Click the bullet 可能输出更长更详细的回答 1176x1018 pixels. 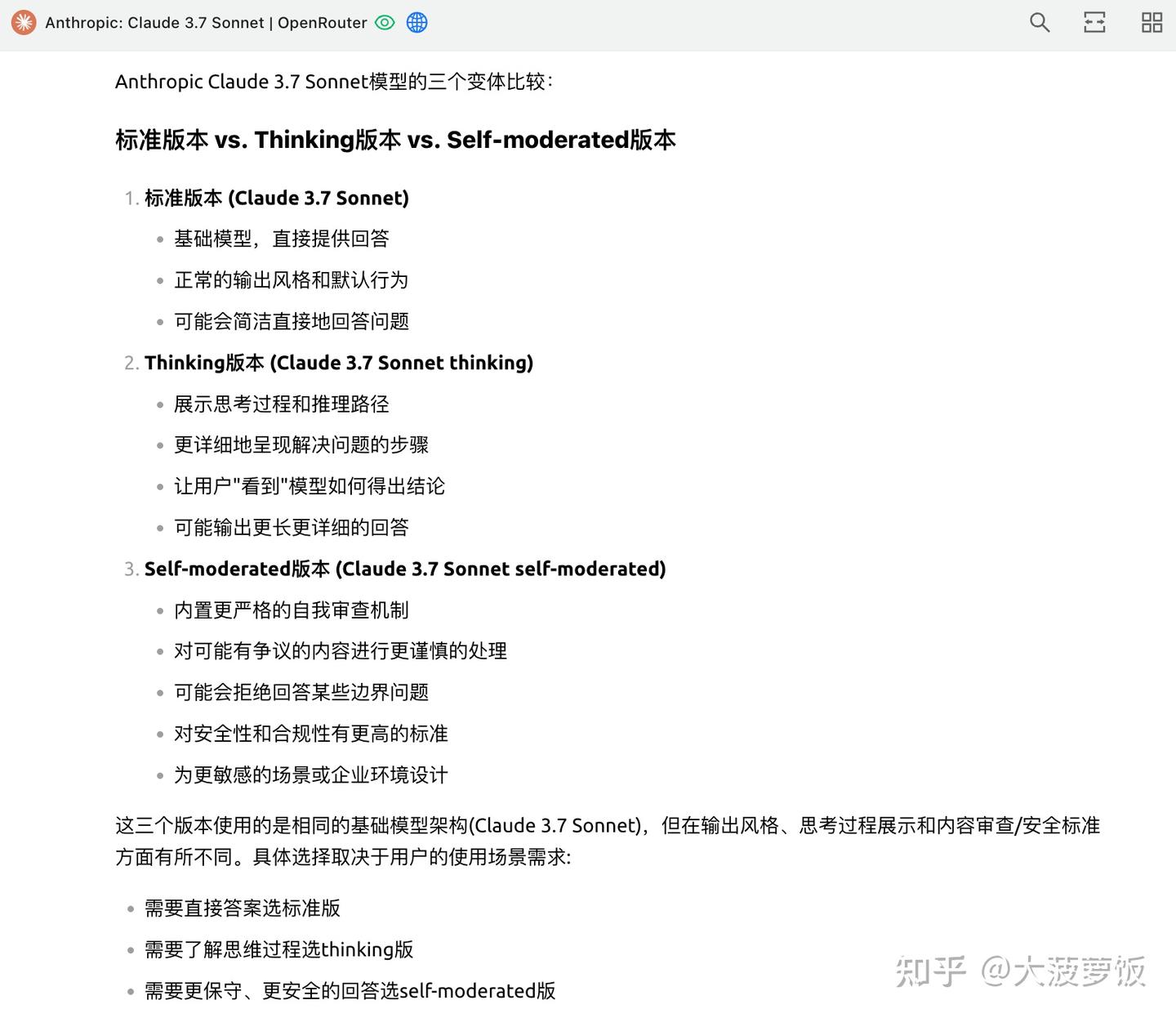coord(292,527)
